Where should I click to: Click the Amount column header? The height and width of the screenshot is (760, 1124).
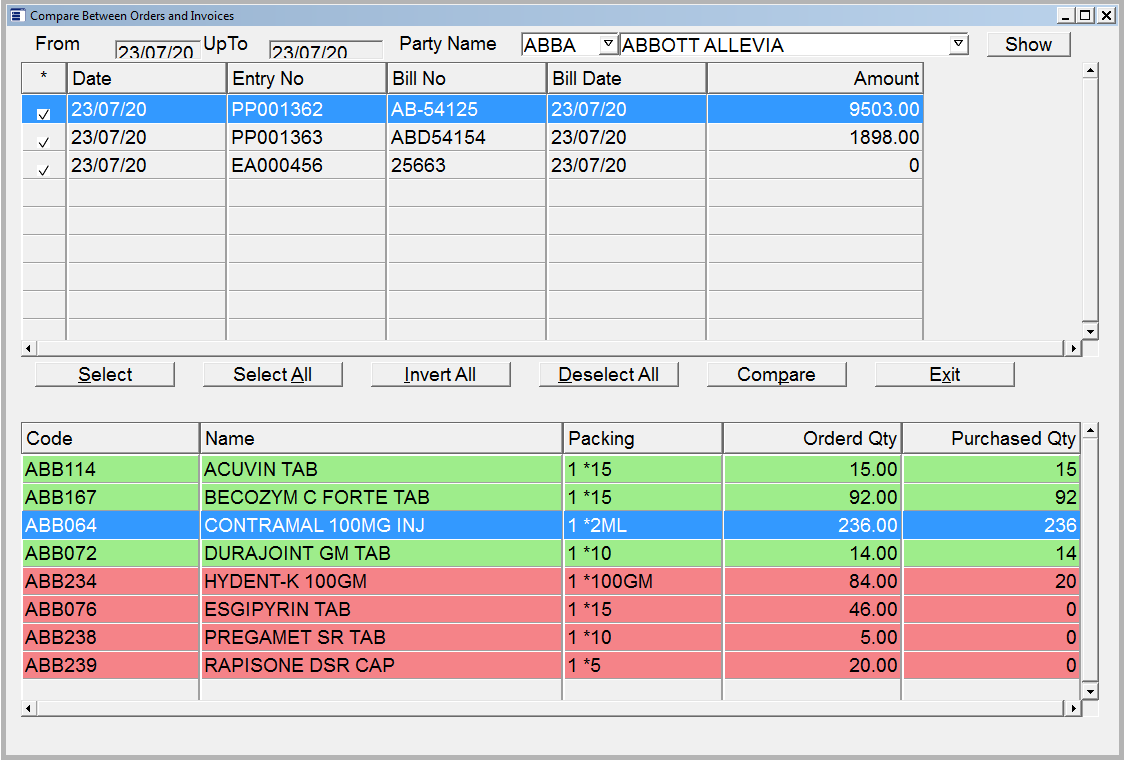tap(815, 78)
